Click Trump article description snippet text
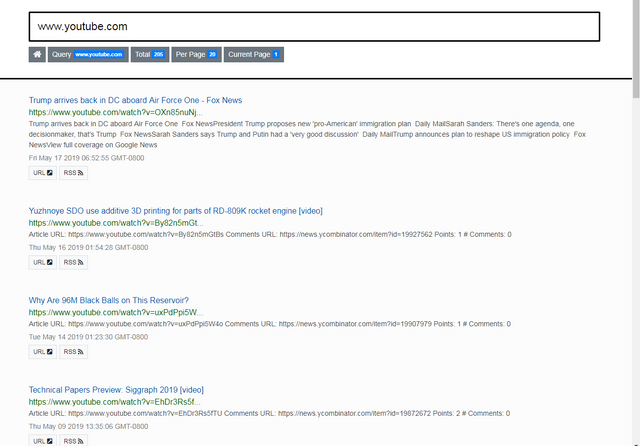Image resolution: width=640 pixels, height=446 pixels. tap(307, 134)
